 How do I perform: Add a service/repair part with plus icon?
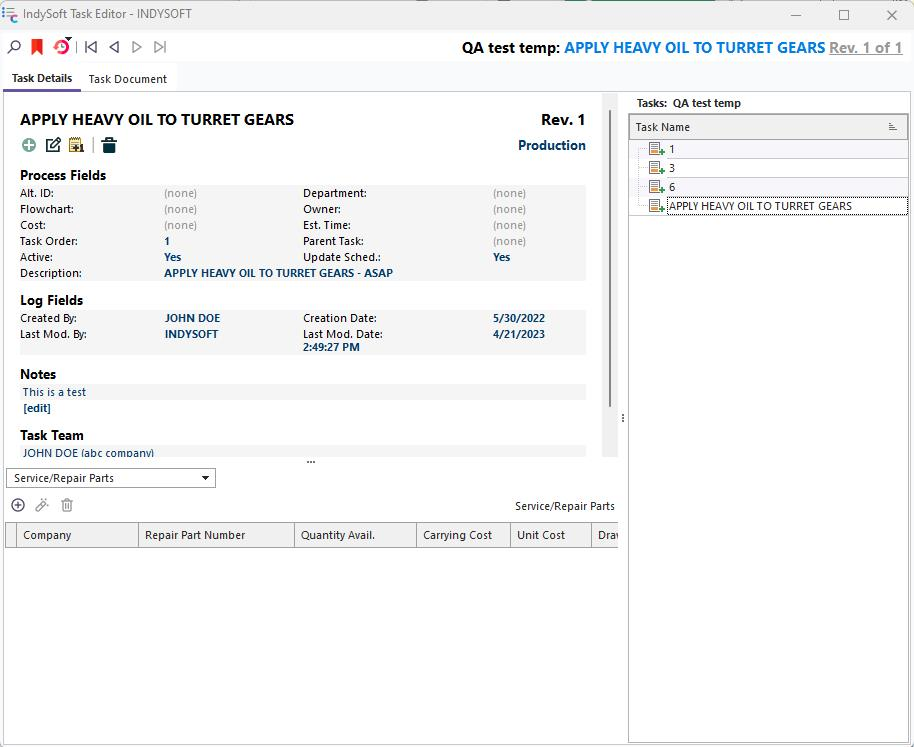[x=18, y=505]
